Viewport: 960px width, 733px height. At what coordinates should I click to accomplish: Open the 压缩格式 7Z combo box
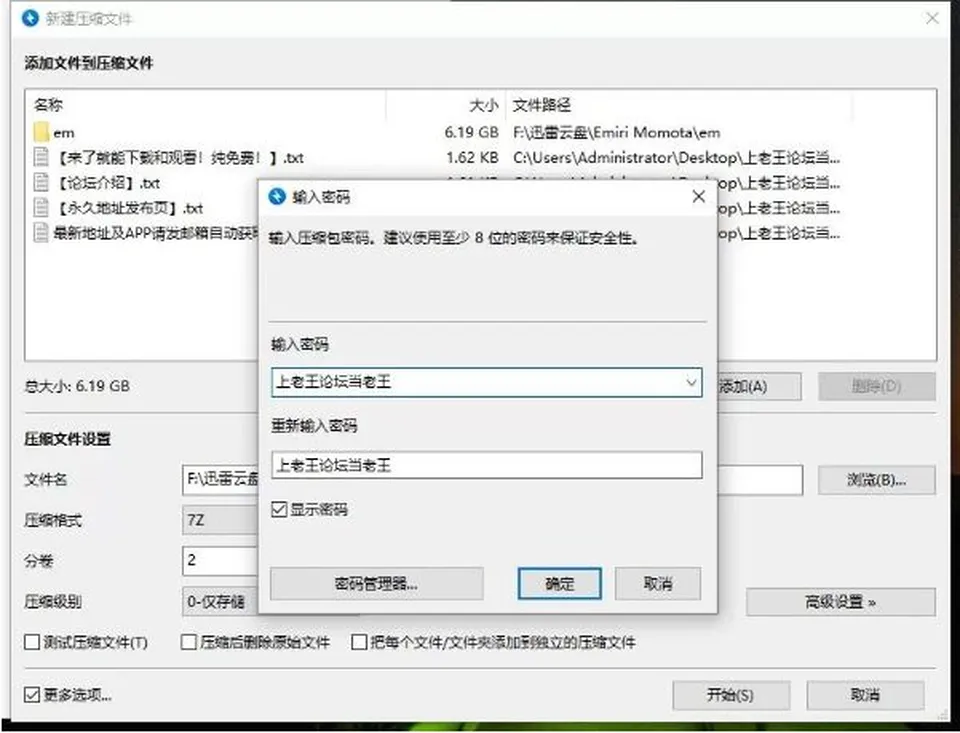coord(220,521)
